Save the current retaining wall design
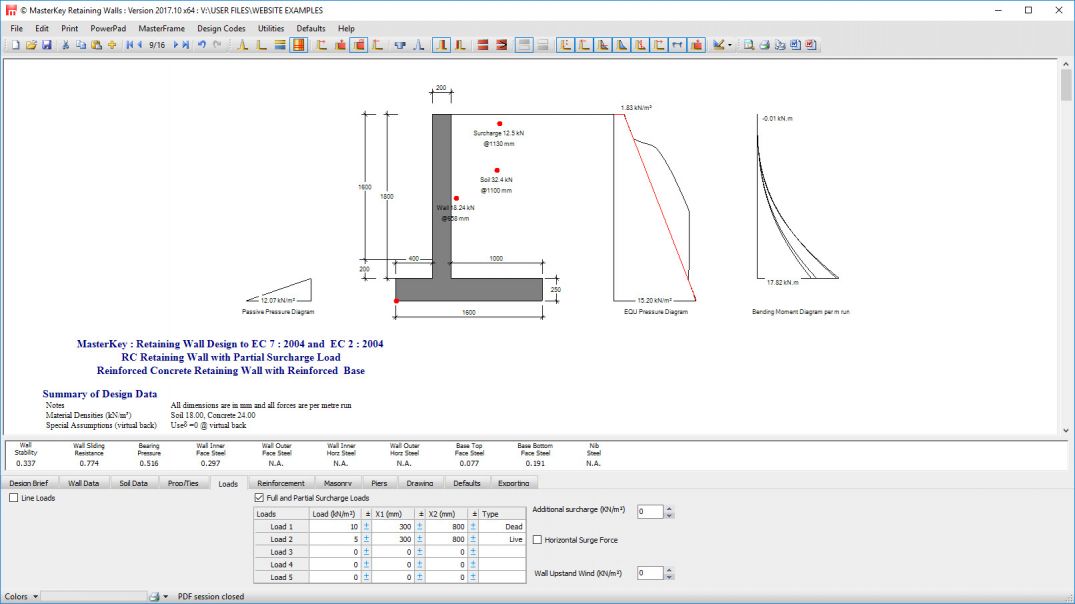The width and height of the screenshot is (1075, 604). tap(46, 45)
